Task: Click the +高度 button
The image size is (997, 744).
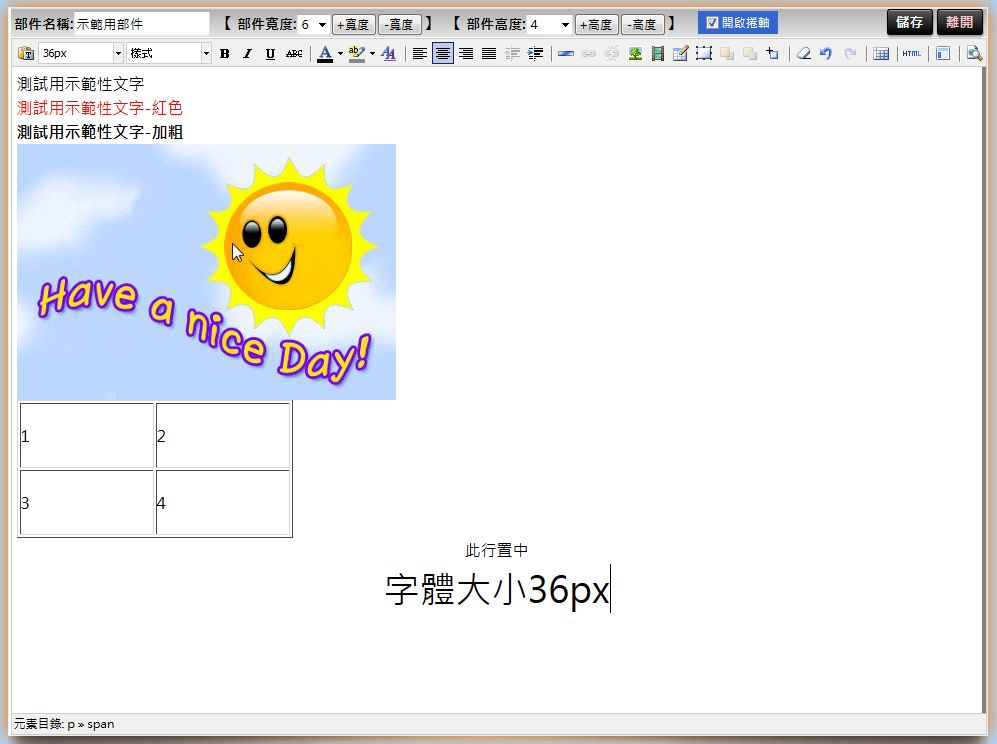Action: [596, 24]
